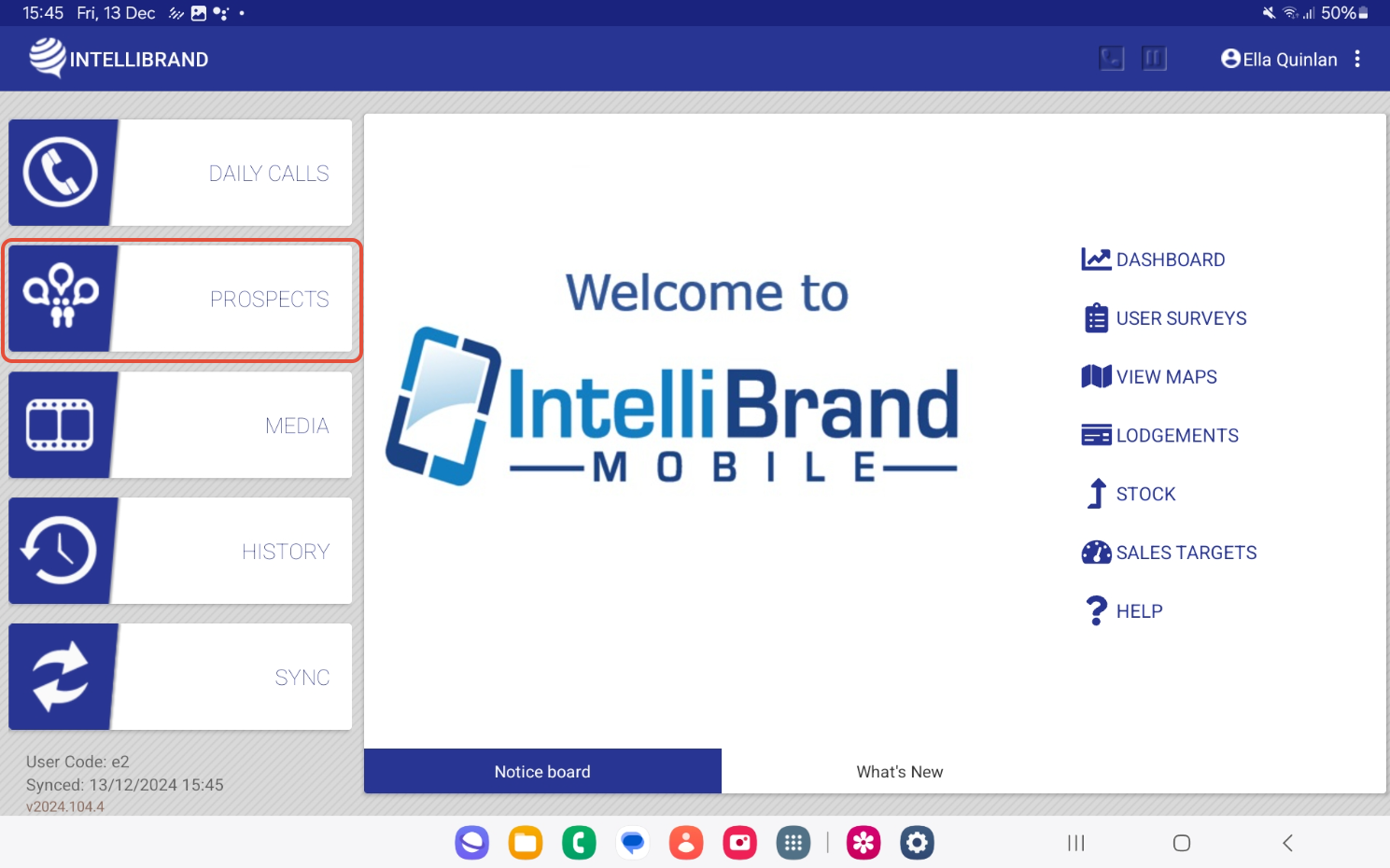1390x868 pixels.
Task: Open the History tile
Action: coord(180,551)
